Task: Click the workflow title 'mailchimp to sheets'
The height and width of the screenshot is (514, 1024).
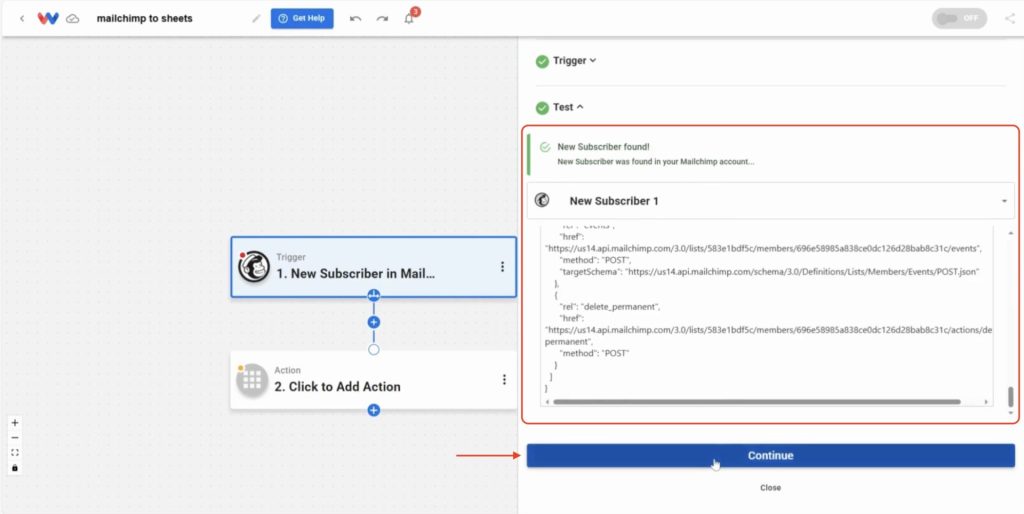Action: (144, 18)
